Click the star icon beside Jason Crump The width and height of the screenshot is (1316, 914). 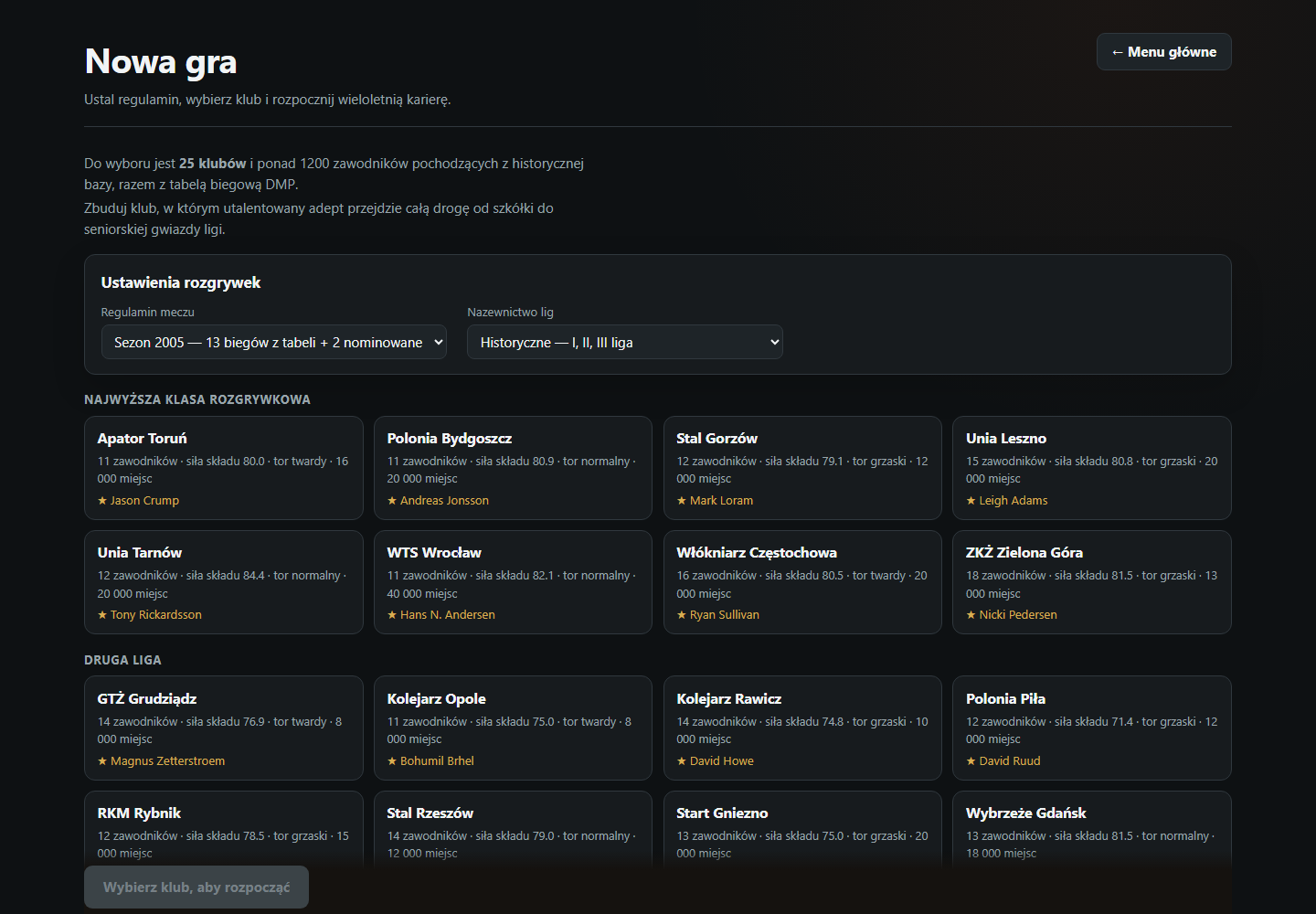102,501
